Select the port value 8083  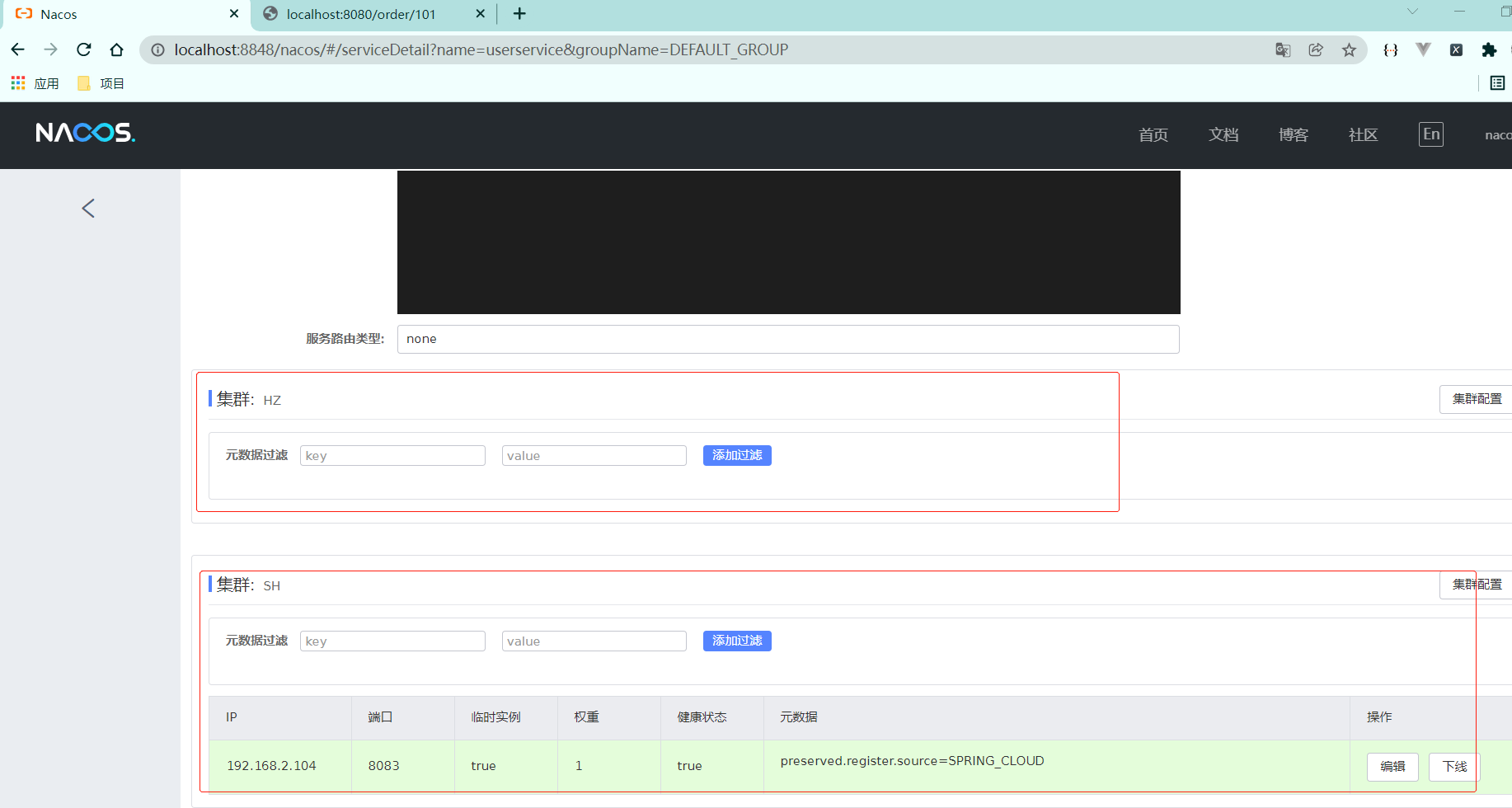click(x=383, y=766)
